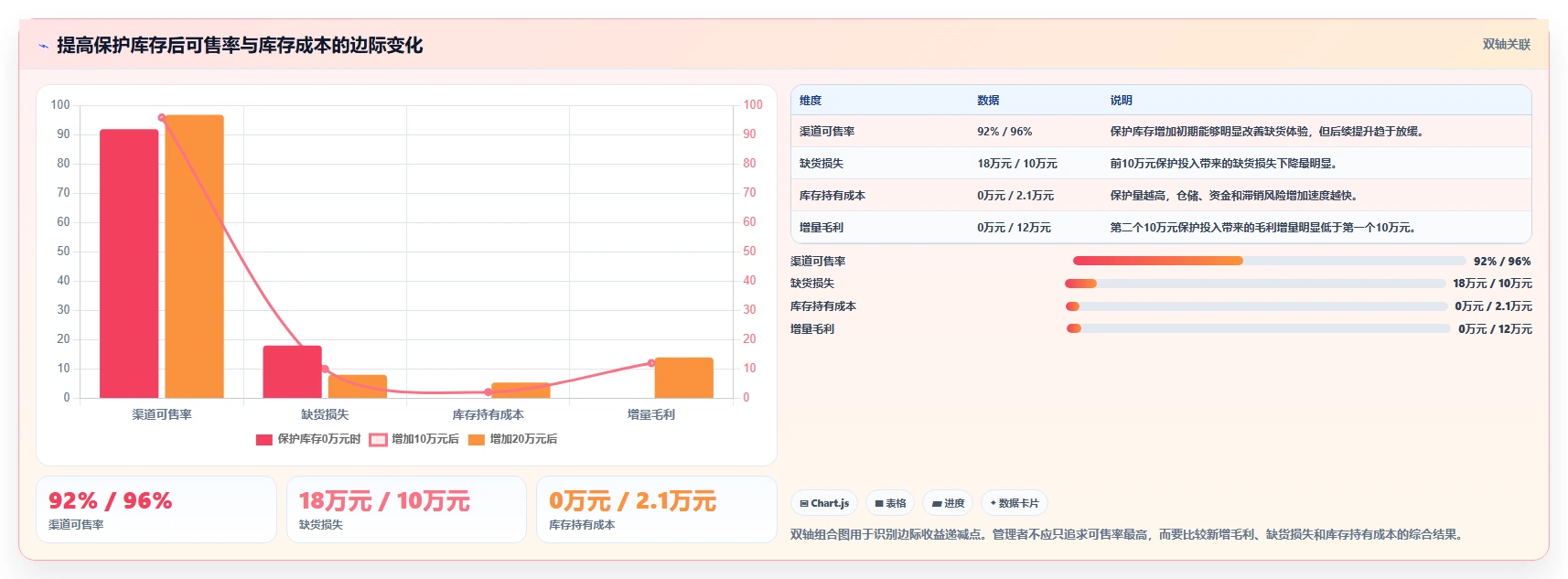
Task: Click the 表格 chip icon
Action: coord(879,503)
